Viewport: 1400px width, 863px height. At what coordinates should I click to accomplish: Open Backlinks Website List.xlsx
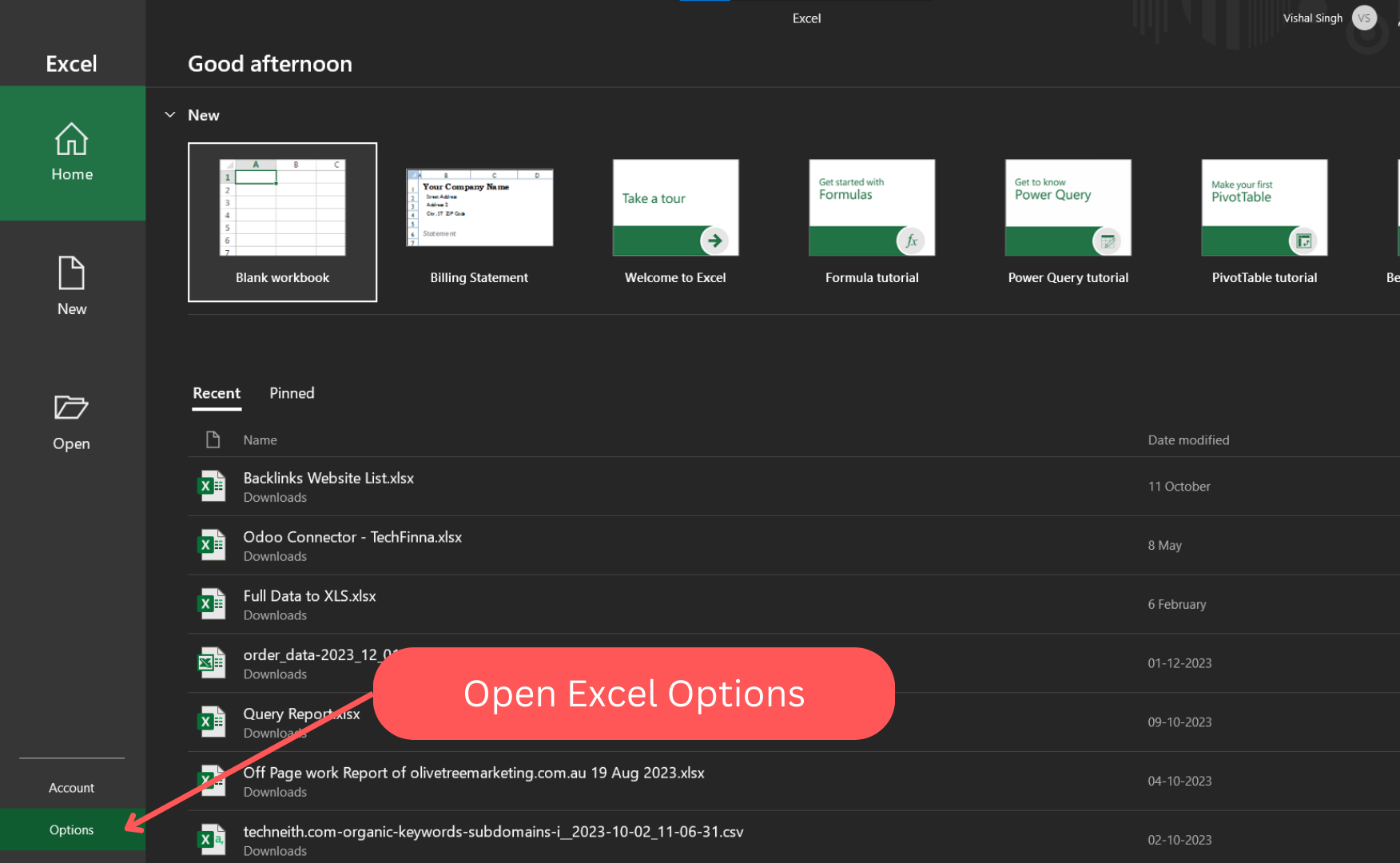pyautogui.click(x=793, y=487)
